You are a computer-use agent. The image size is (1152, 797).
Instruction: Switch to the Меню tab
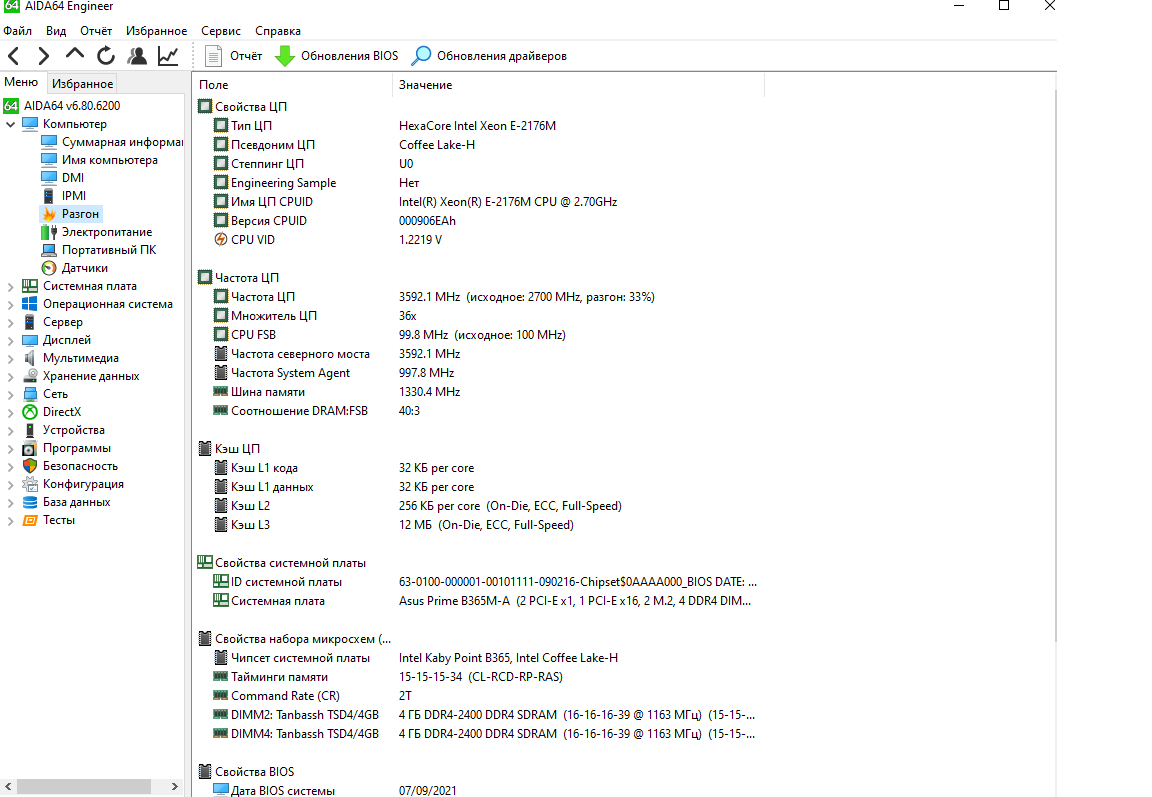(21, 82)
